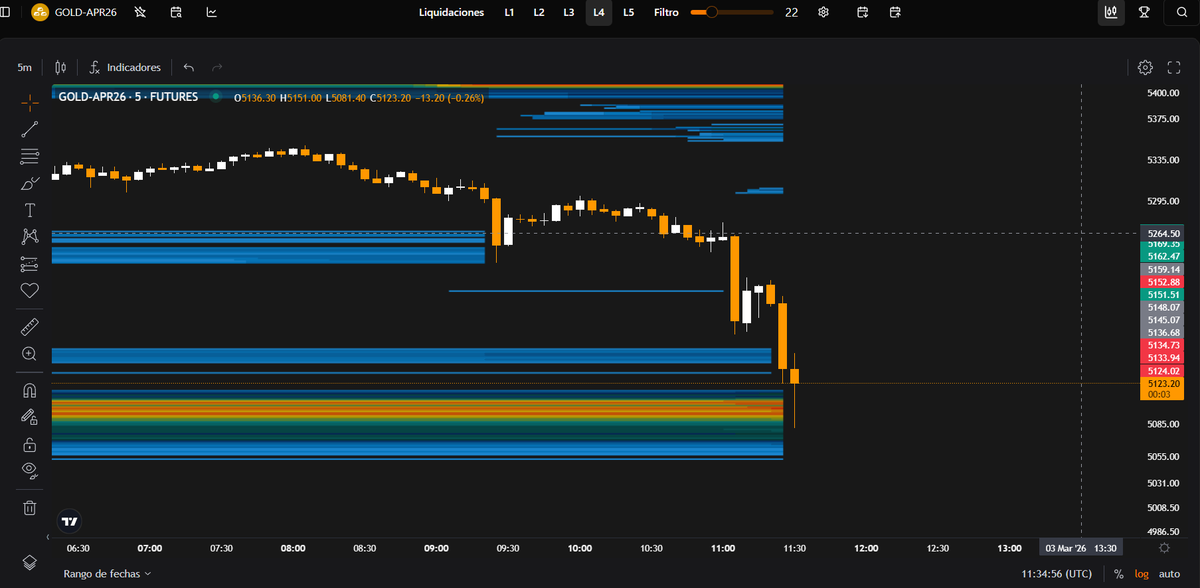Viewport: 1200px width, 588px height.
Task: Toggle the green status dot in legend
Action: [215, 97]
